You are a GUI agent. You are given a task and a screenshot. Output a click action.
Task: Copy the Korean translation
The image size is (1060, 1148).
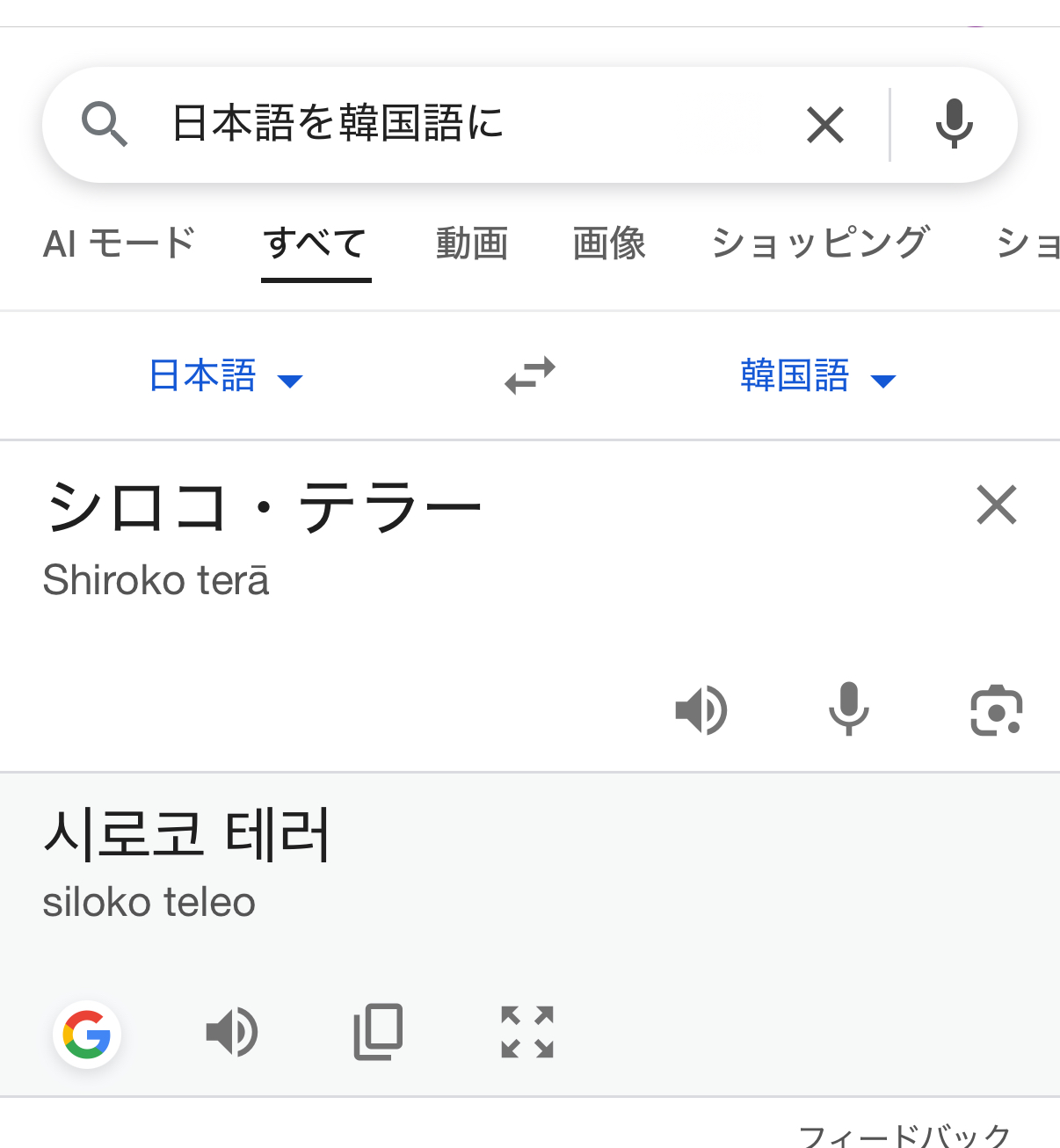[x=379, y=1032]
